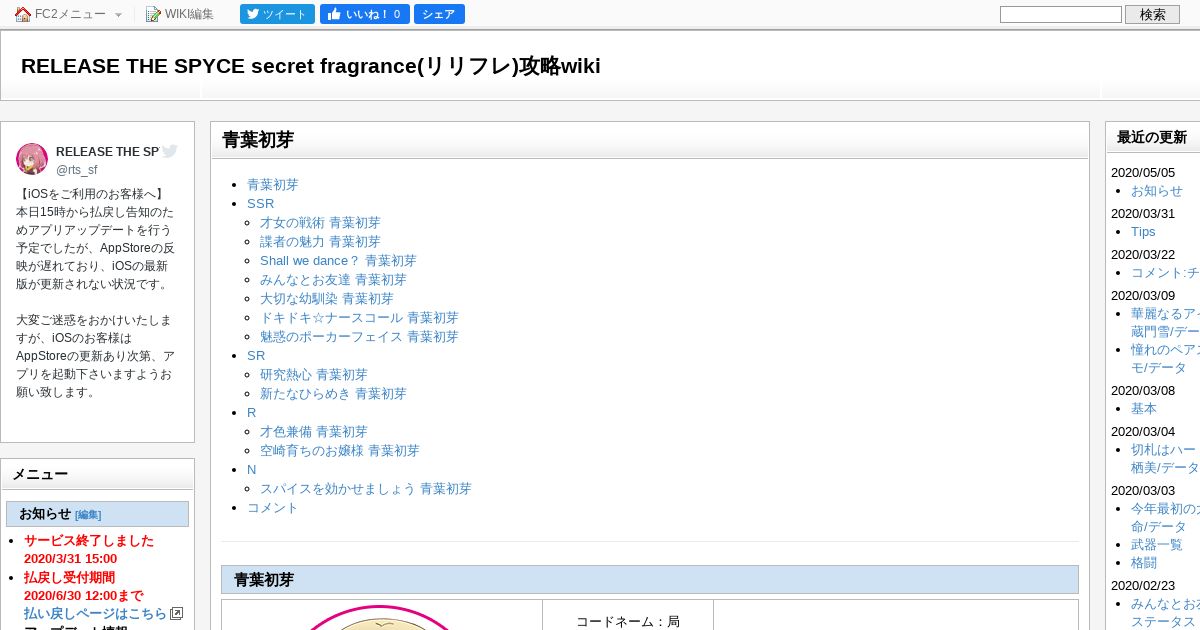Image resolution: width=1200 pixels, height=630 pixels.
Task: Open 武器一覧 in recent updates
Action: (1157, 545)
